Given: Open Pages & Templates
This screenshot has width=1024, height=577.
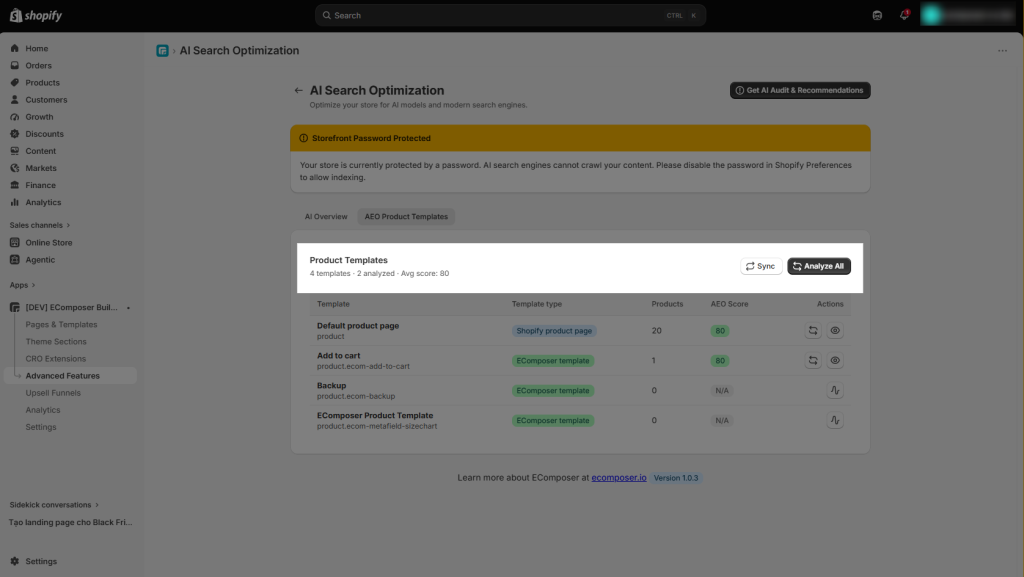Looking at the screenshot, I should click(x=61, y=324).
